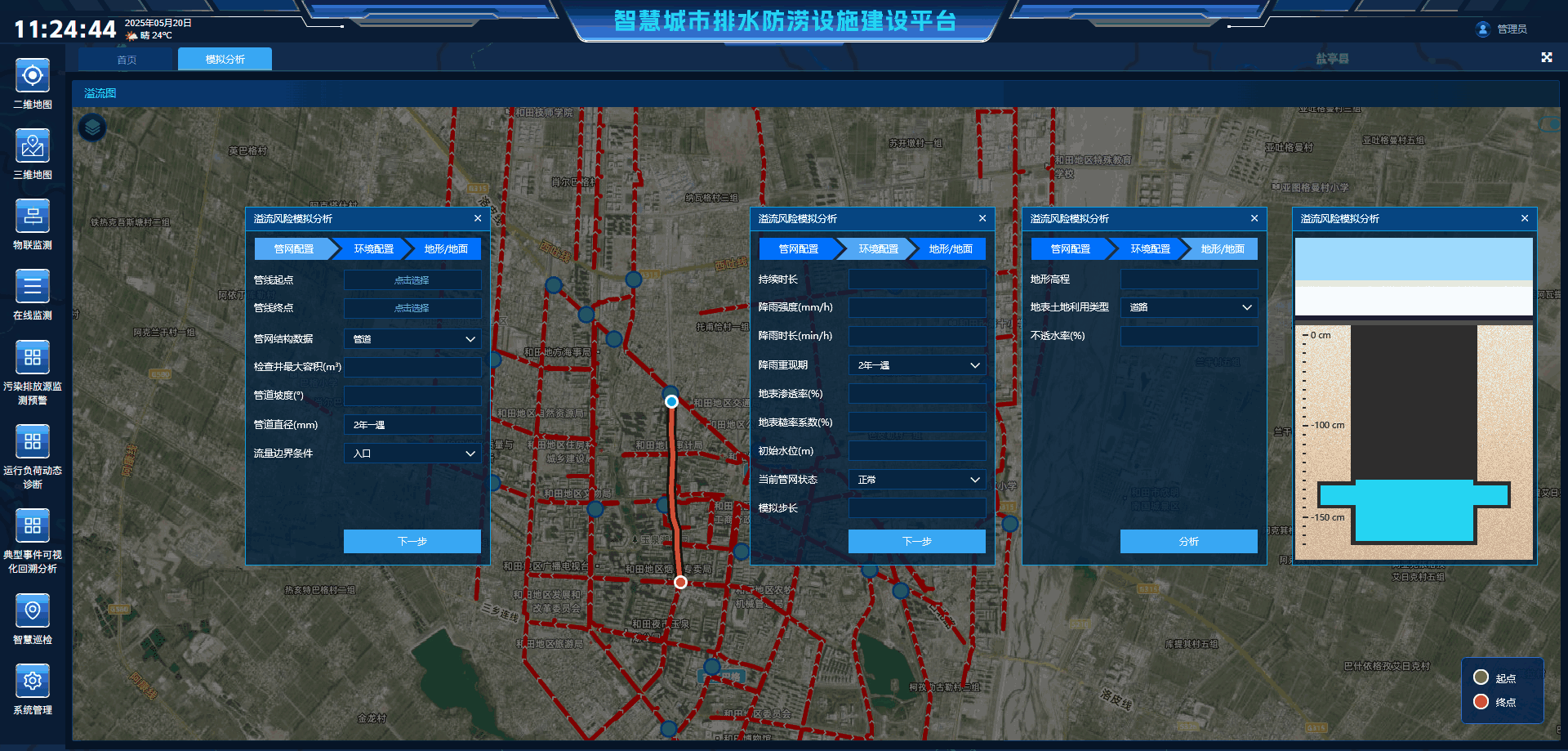
Task: Open the 二维地图 sidebar icon
Action: pos(32,76)
